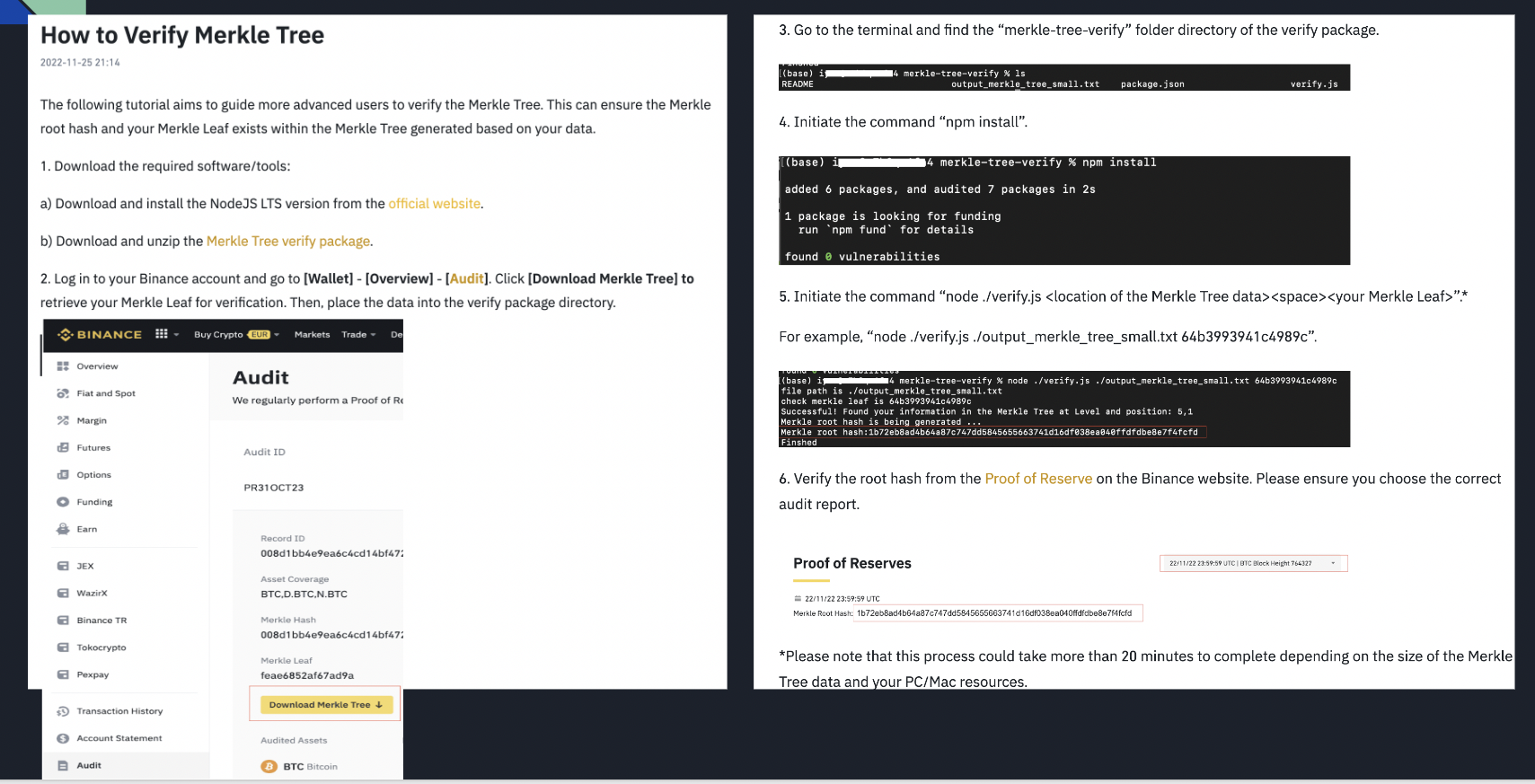The image size is (1535, 784).
Task: Open the Proof of Reserves date dropdown
Action: coord(1253,563)
